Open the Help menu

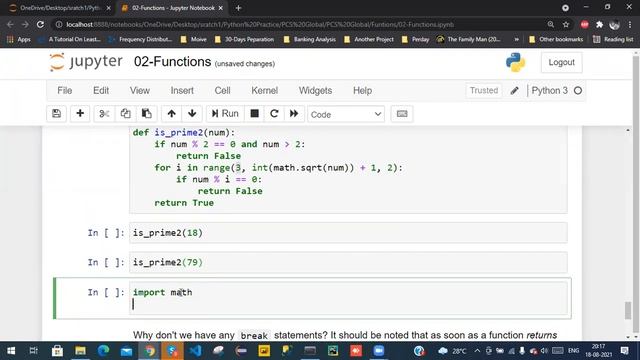point(362,91)
